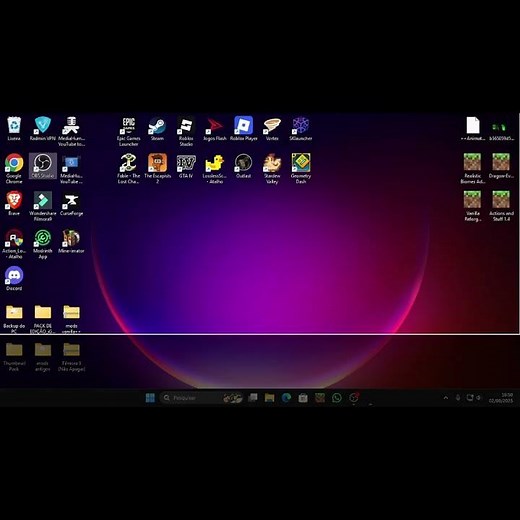Launch Roblox Player shortcut
The width and height of the screenshot is (520, 520).
pos(243,128)
